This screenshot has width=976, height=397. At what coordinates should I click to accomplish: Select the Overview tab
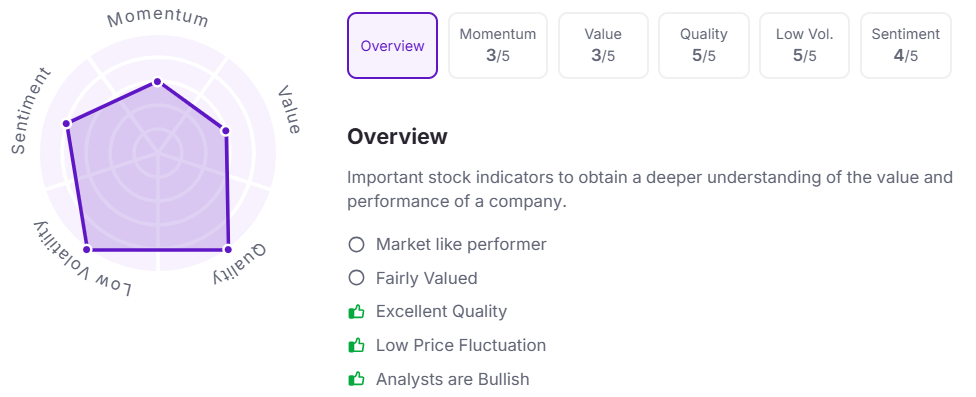pyautogui.click(x=392, y=45)
